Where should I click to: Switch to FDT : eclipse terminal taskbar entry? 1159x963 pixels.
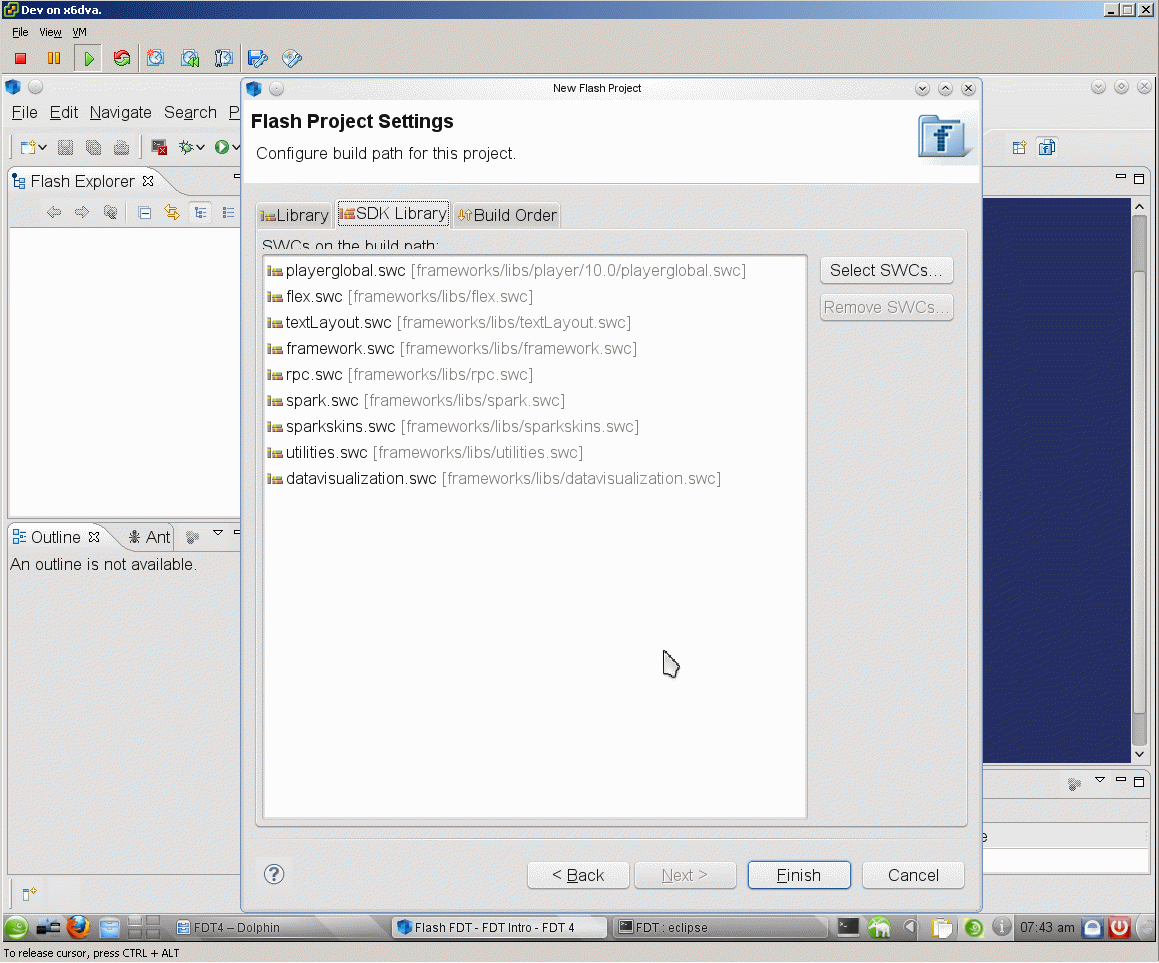point(721,928)
